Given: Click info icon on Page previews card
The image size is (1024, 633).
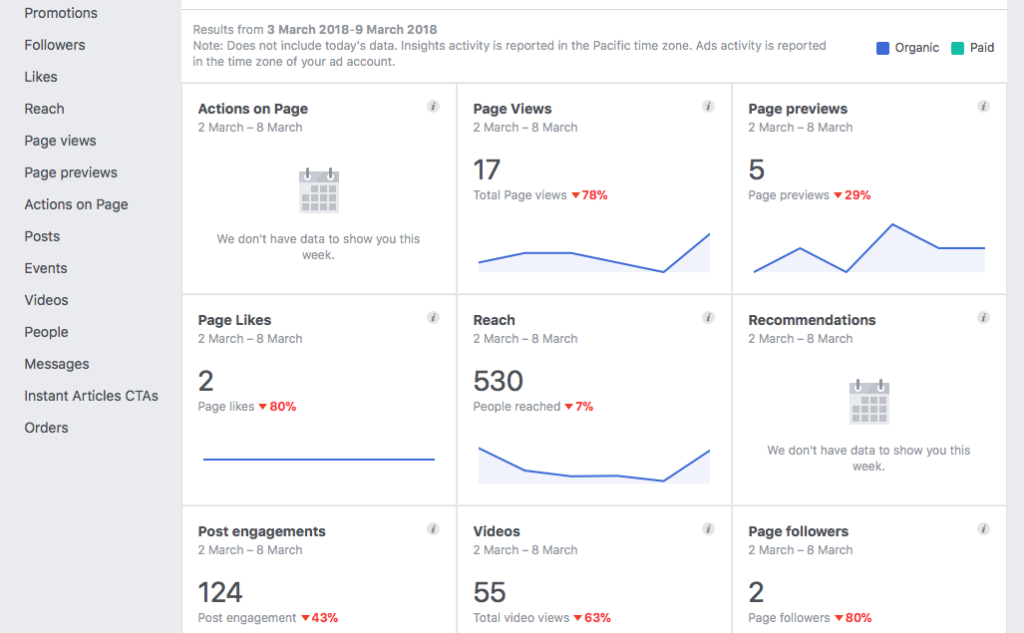Looking at the screenshot, I should pyautogui.click(x=983, y=105).
